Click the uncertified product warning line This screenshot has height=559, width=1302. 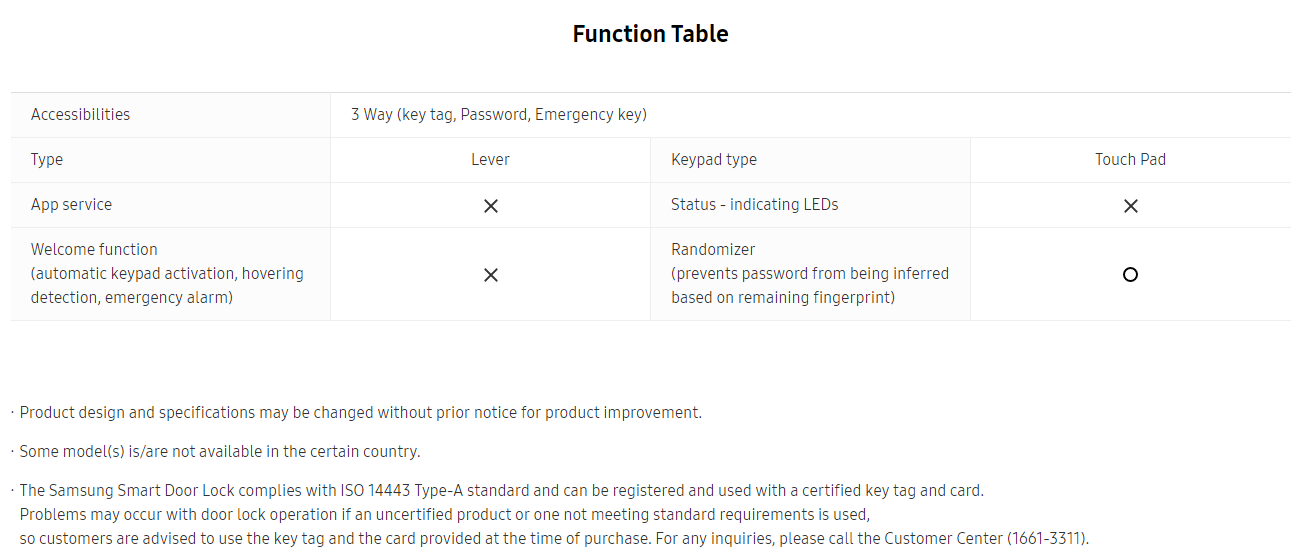coord(445,514)
